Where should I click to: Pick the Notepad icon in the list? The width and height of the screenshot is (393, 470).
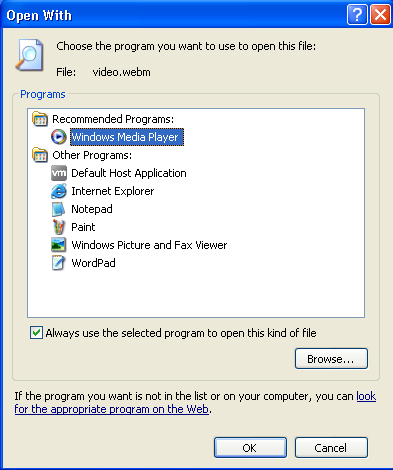click(x=59, y=209)
